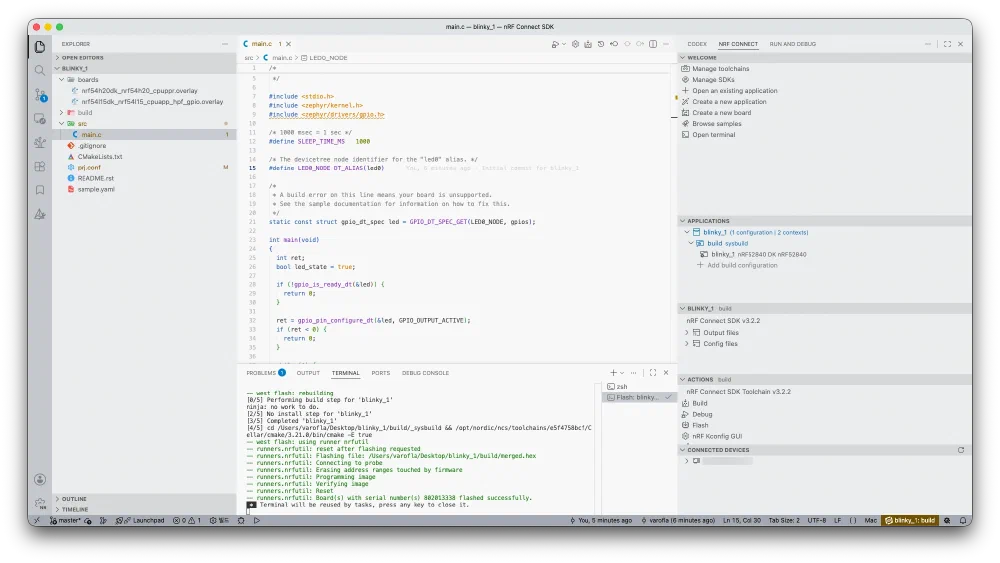This screenshot has width=1000, height=563.
Task: Open the Search view in activity bar
Action: [40, 70]
